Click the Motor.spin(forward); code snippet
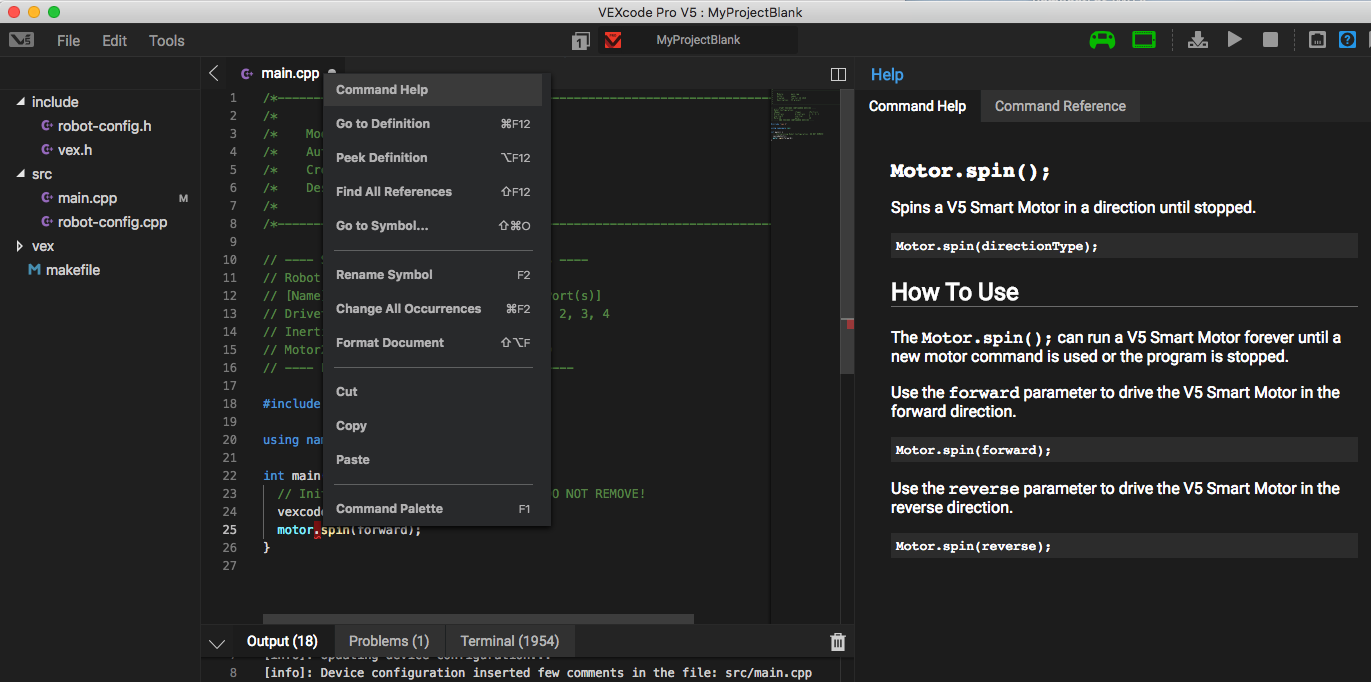The image size is (1371, 682). pyautogui.click(x=1124, y=450)
